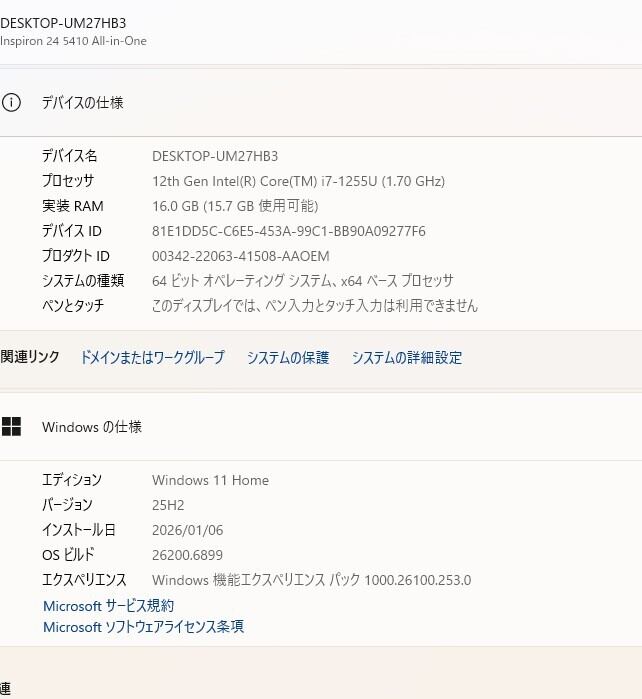This screenshot has height=699, width=642.
Task: Open ドメインまたはワークグループ link
Action: click(152, 357)
